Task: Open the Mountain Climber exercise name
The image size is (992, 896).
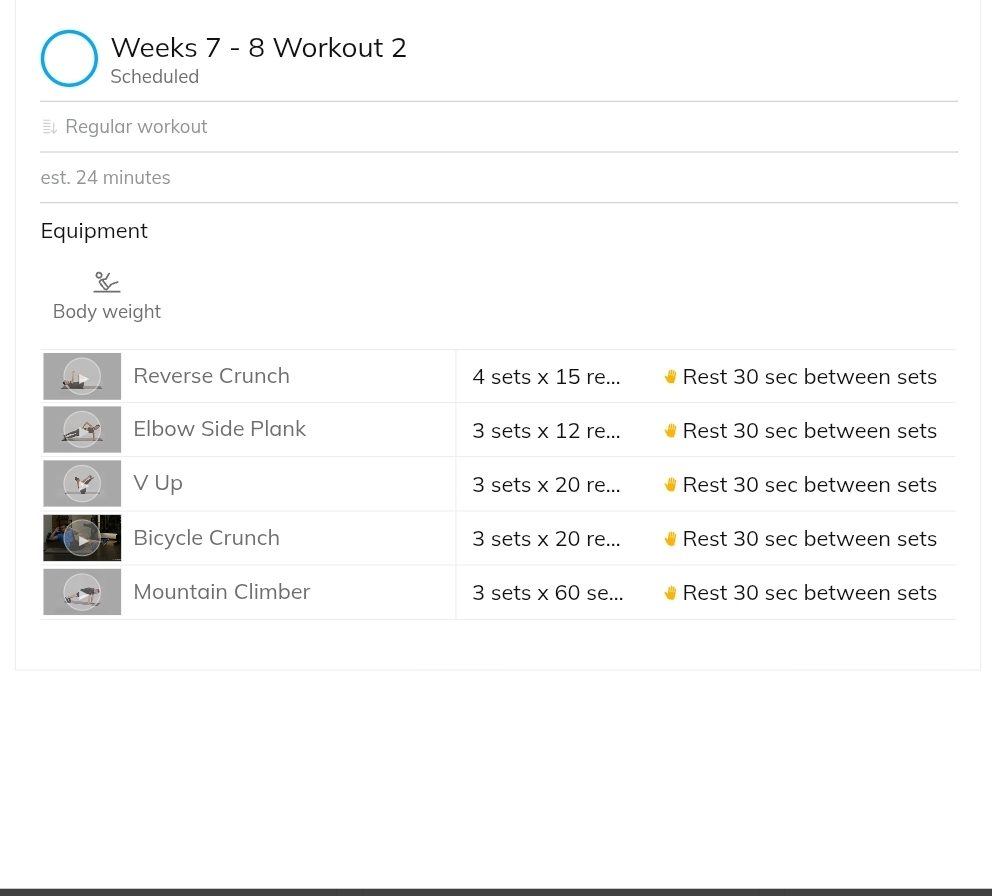Action: tap(221, 592)
